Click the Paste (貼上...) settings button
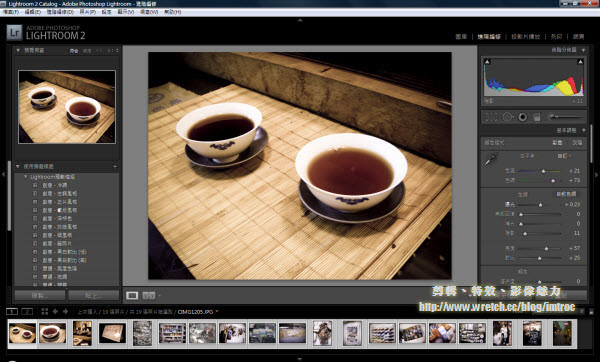Image resolution: width=600 pixels, height=362 pixels. 94,295
